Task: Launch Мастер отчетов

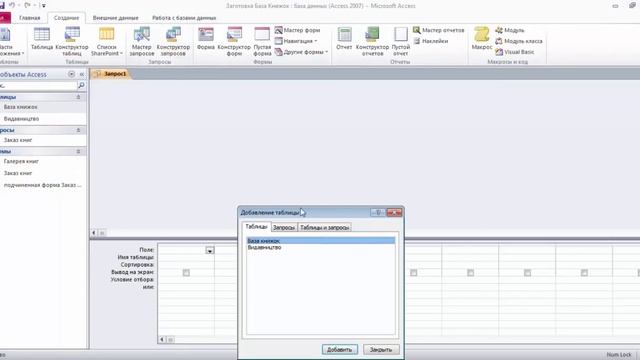Action: pyautogui.click(x=438, y=30)
